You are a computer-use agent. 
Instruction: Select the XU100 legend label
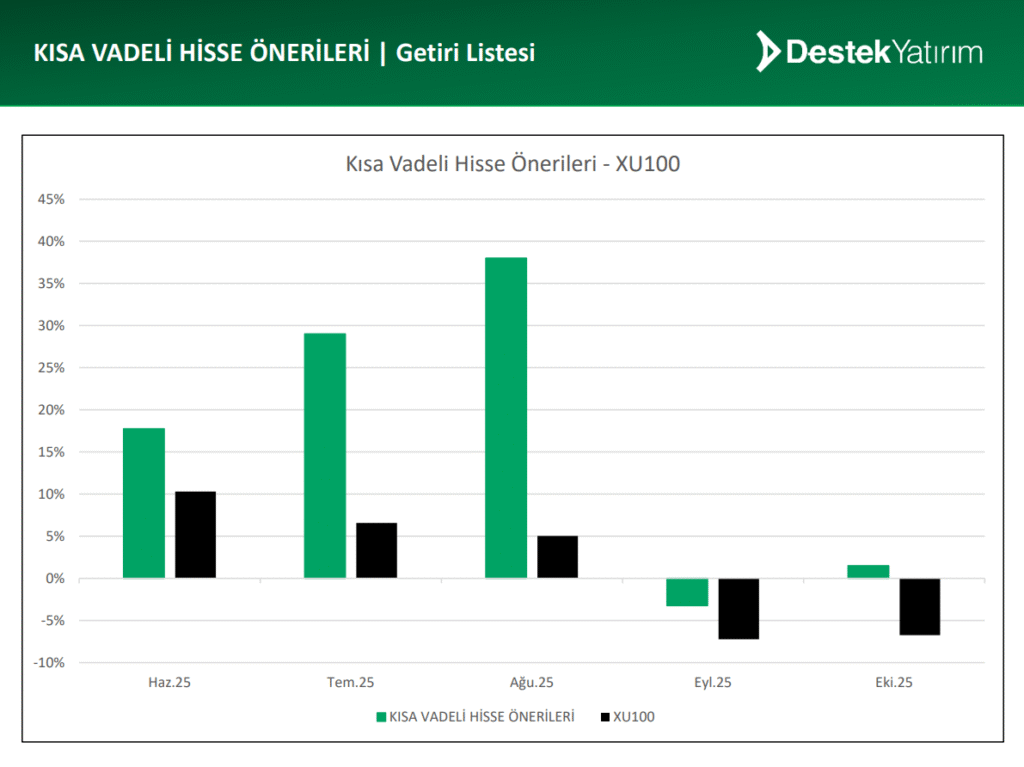[x=634, y=716]
